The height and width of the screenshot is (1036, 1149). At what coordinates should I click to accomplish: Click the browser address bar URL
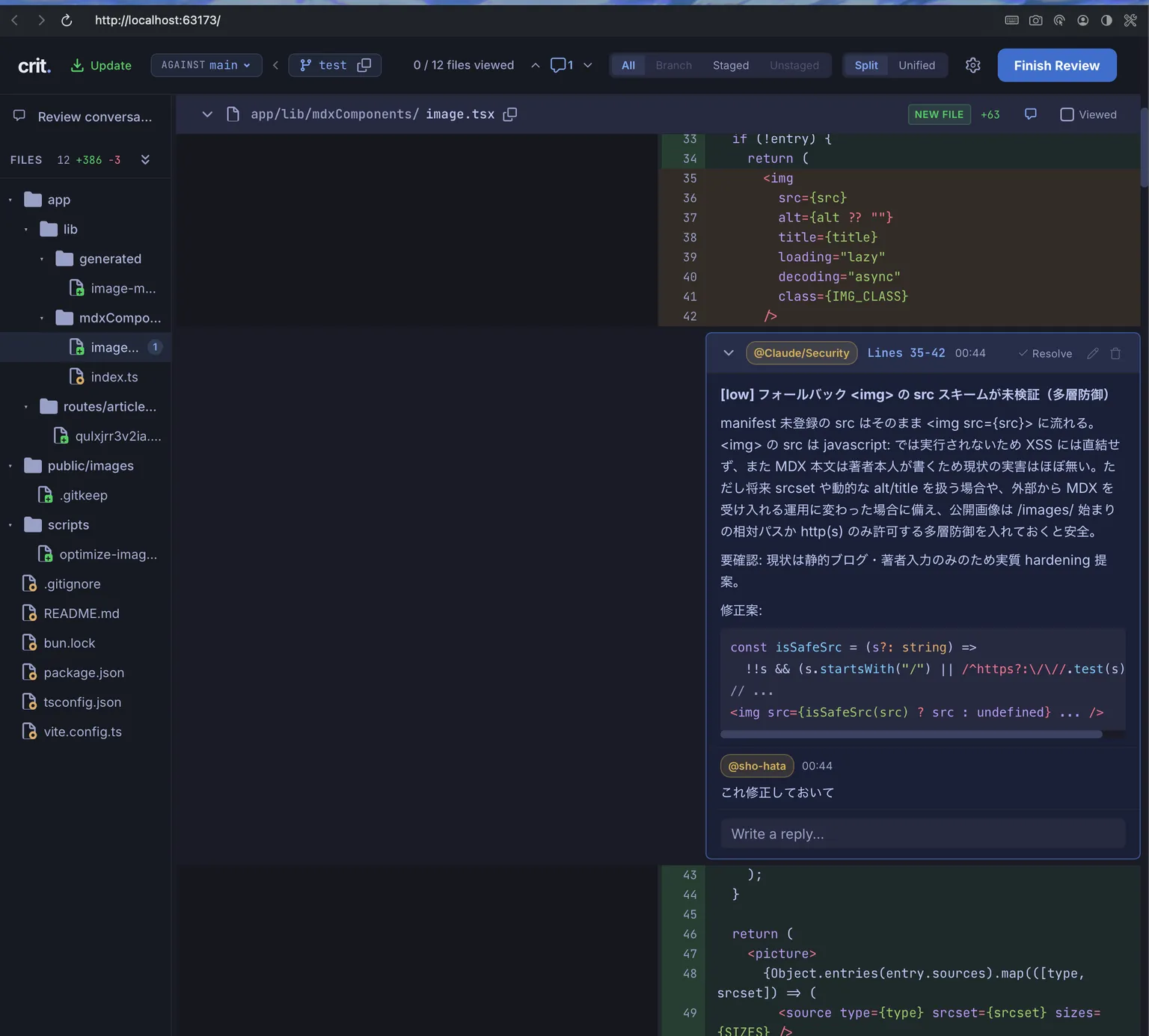[x=158, y=20]
